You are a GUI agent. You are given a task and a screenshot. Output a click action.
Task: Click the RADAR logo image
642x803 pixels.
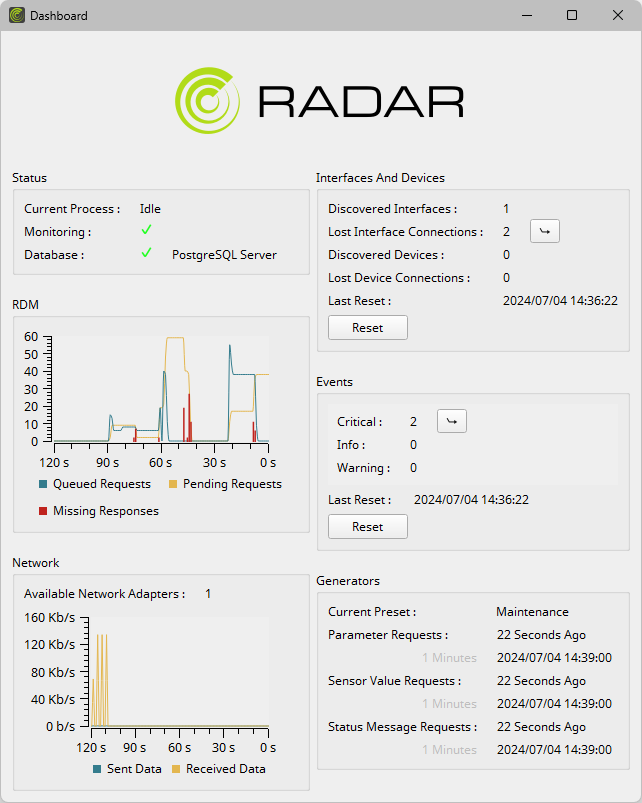pos(319,101)
